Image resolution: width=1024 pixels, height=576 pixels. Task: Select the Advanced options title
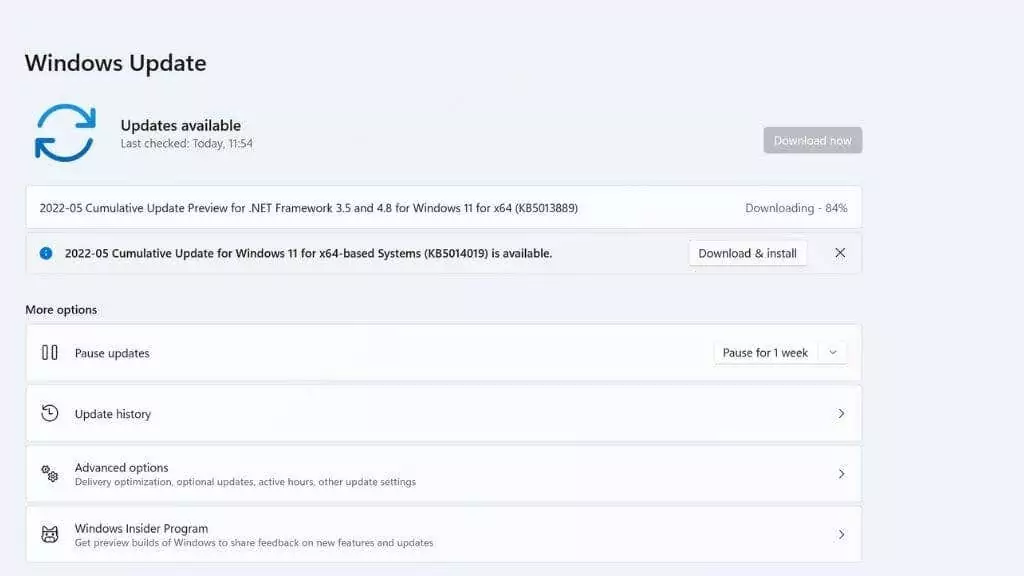121,468
